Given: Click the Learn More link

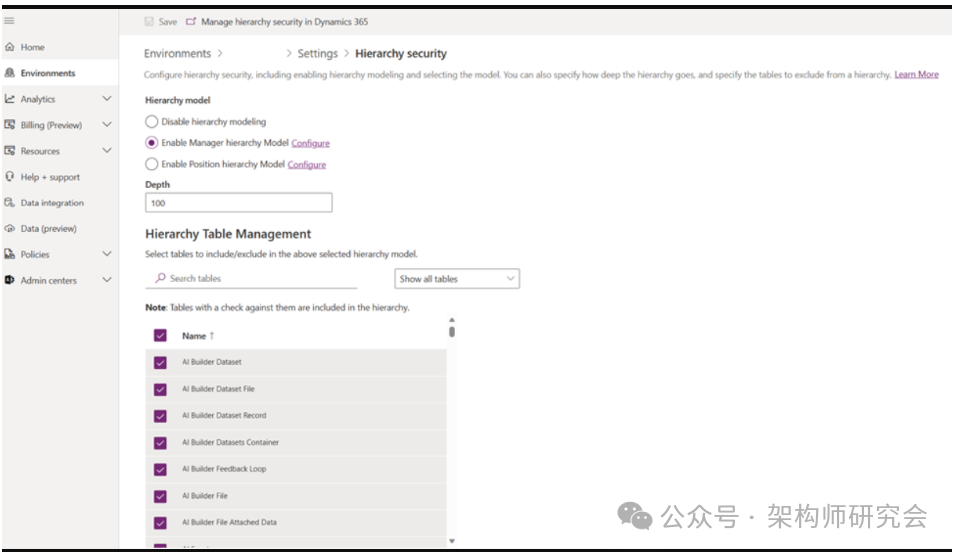Looking at the screenshot, I should pyautogui.click(x=916, y=75).
